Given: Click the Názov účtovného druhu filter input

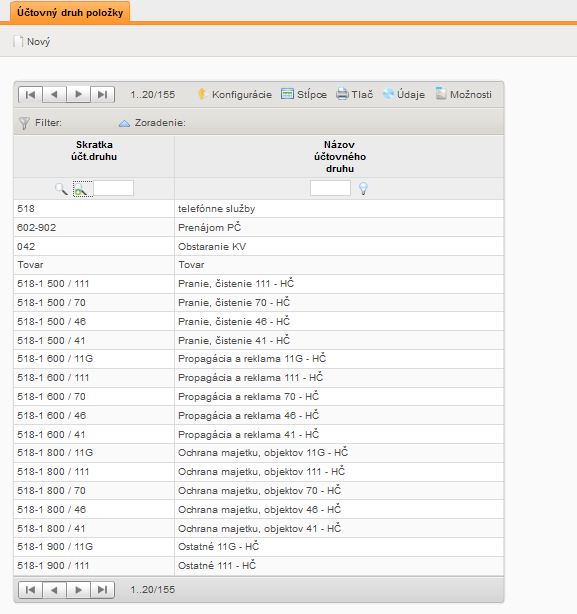Looking at the screenshot, I should coord(330,188).
